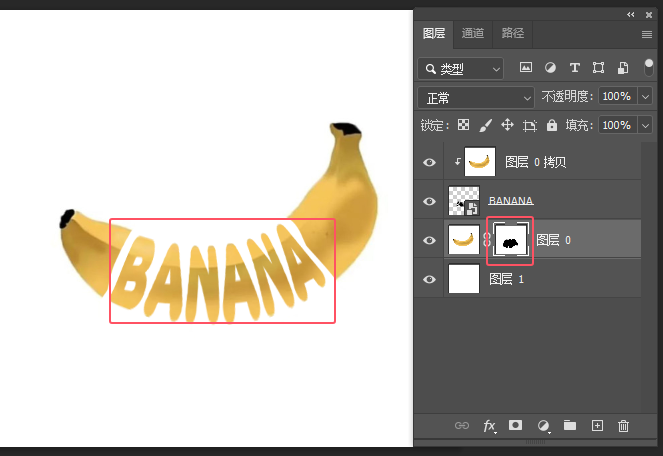Prevent artboard auto-nesting lock icon
663x456 pixels.
point(529,126)
